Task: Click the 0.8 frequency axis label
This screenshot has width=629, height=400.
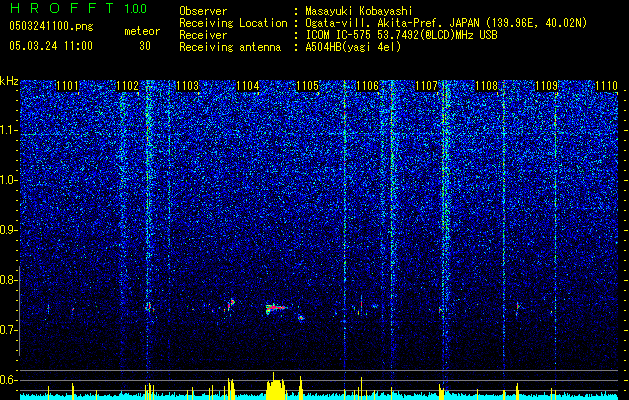Action: click(x=9, y=280)
